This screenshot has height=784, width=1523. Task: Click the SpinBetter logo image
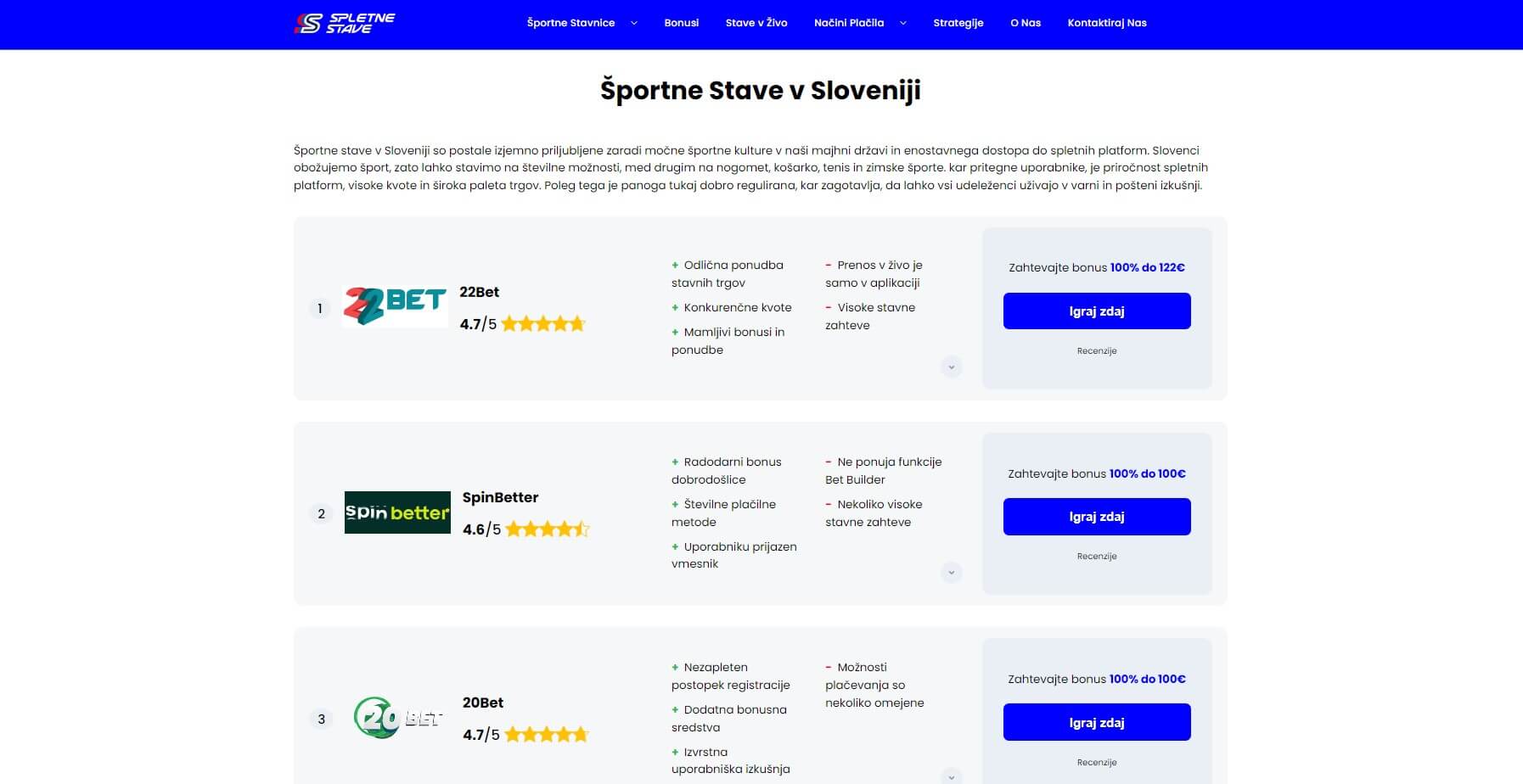coord(397,512)
